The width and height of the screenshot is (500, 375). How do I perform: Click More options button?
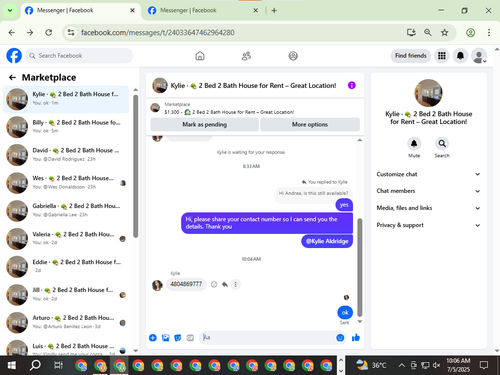tap(310, 124)
